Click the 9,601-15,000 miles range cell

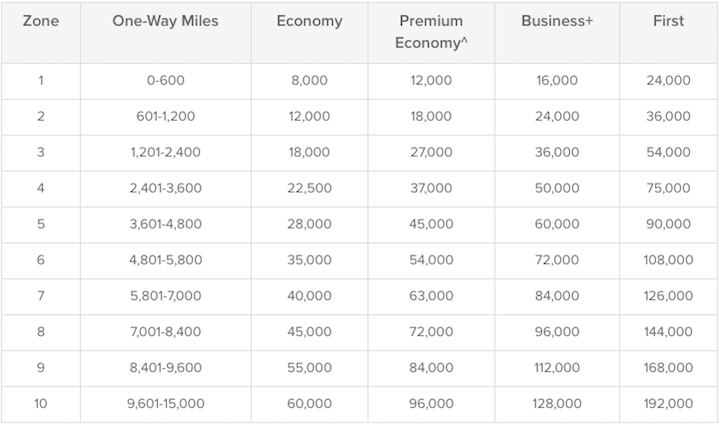[x=165, y=404]
